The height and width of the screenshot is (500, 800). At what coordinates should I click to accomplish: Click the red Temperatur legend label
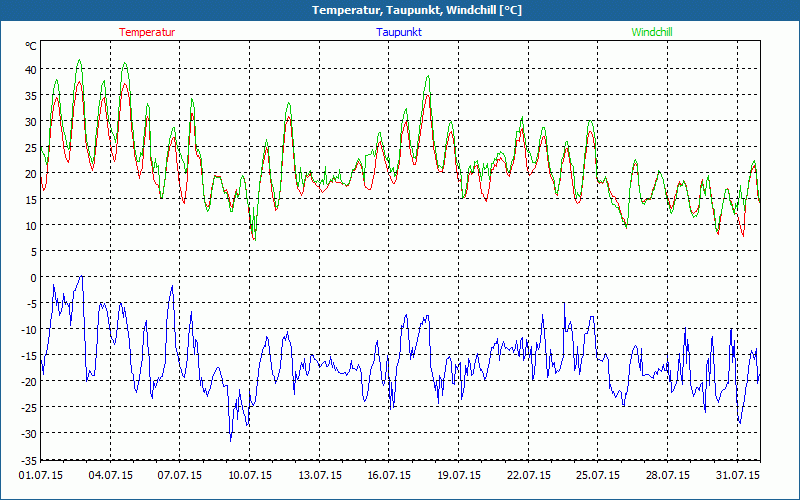(147, 32)
